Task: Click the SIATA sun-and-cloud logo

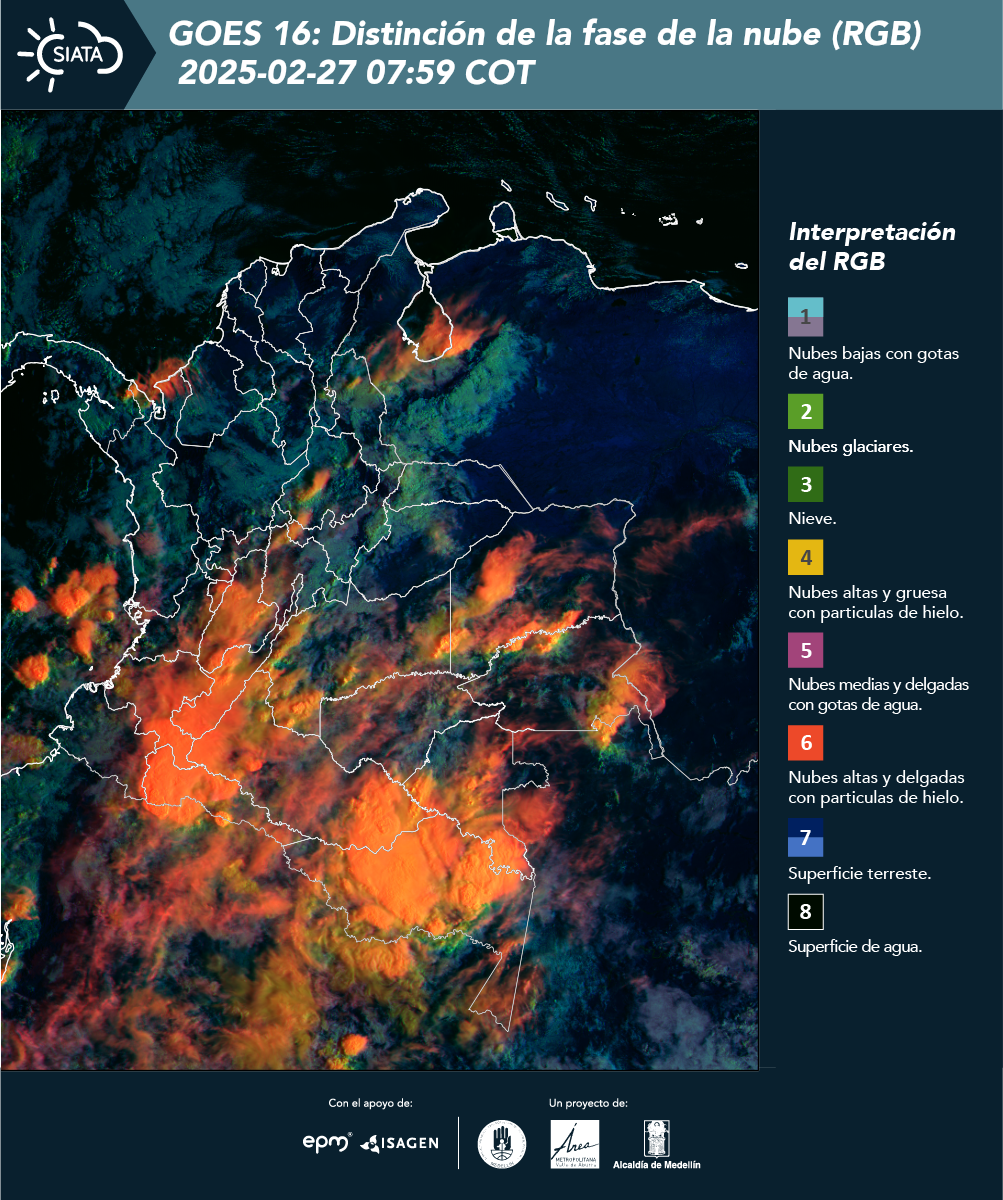Action: click(x=70, y=53)
